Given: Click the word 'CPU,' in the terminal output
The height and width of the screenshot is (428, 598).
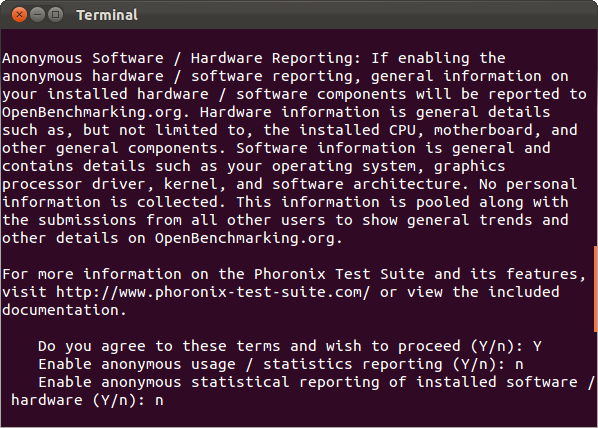Looking at the screenshot, I should [406, 130].
